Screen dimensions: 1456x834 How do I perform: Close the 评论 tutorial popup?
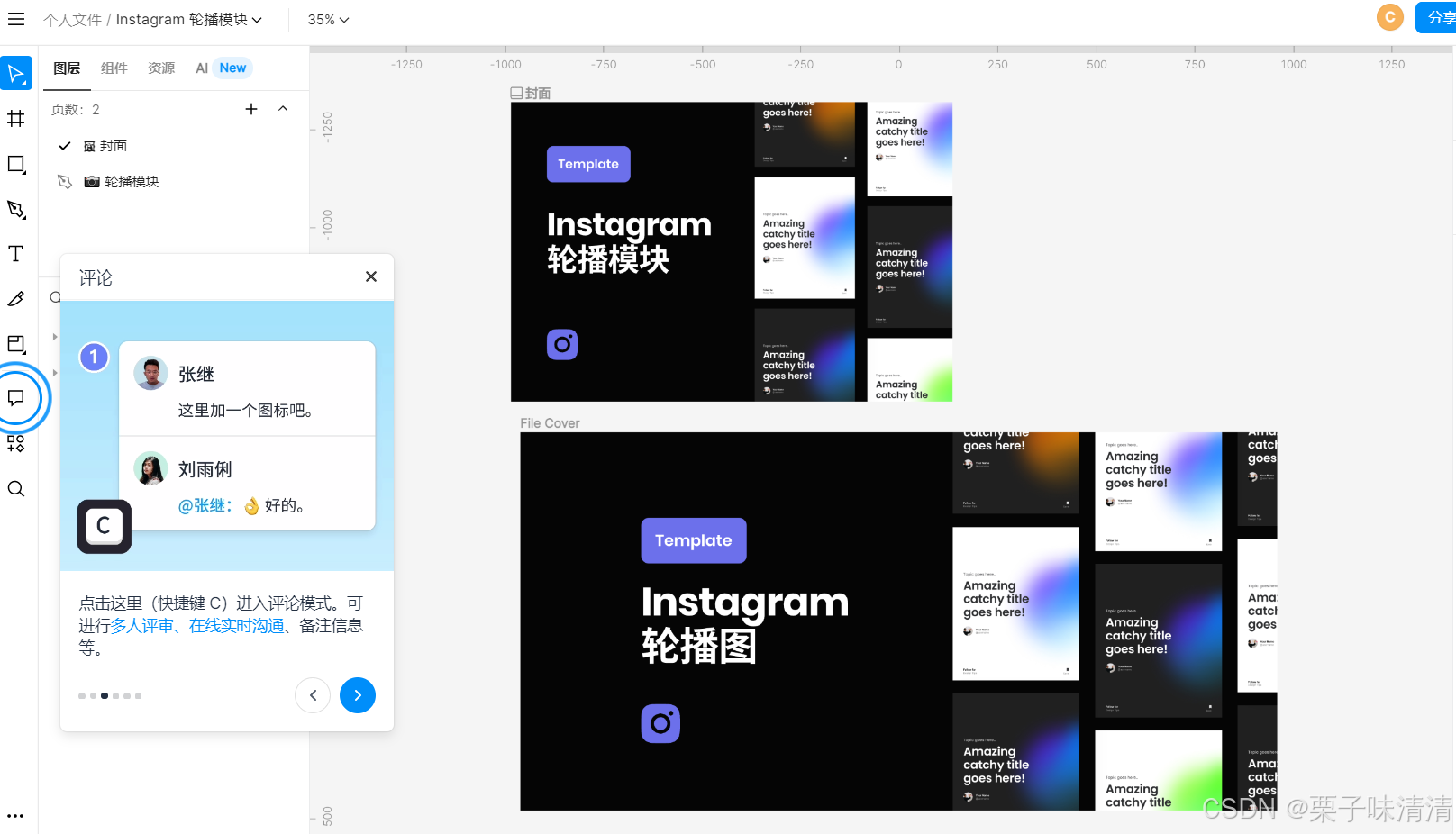(371, 276)
